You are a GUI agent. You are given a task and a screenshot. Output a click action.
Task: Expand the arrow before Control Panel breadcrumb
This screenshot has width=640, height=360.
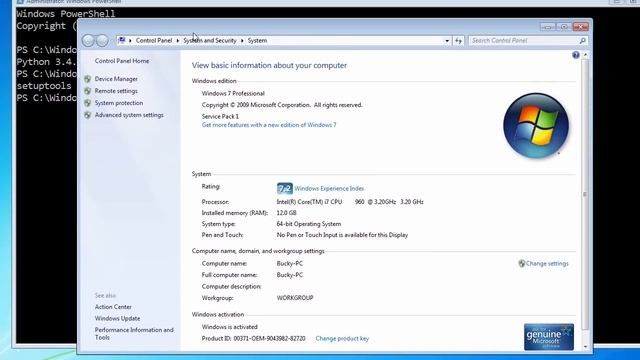pyautogui.click(x=130, y=40)
